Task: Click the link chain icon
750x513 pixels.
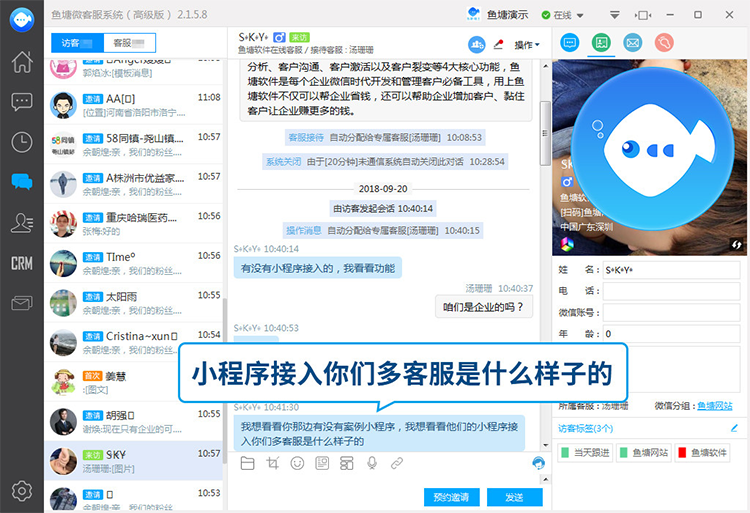Action: pyautogui.click(x=397, y=463)
